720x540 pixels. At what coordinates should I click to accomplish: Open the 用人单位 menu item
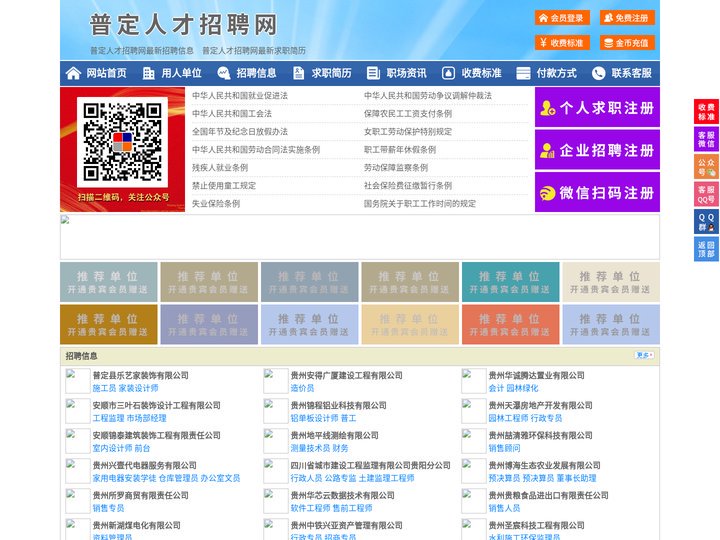point(181,73)
